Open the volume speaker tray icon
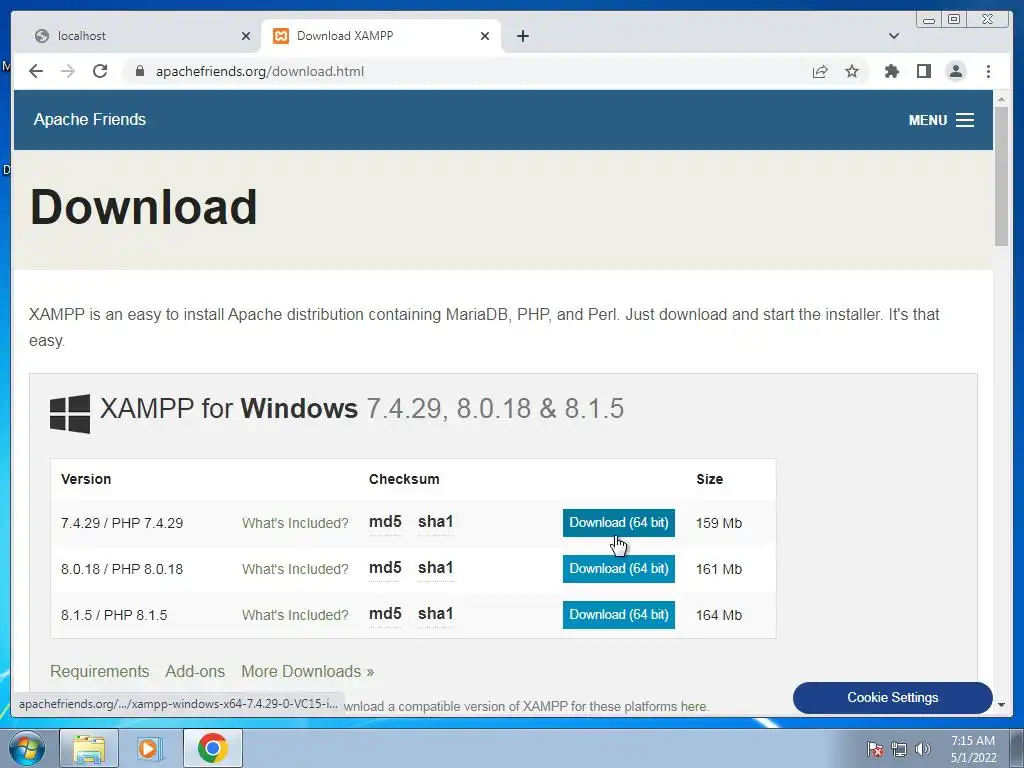This screenshot has height=768, width=1024. tap(922, 749)
